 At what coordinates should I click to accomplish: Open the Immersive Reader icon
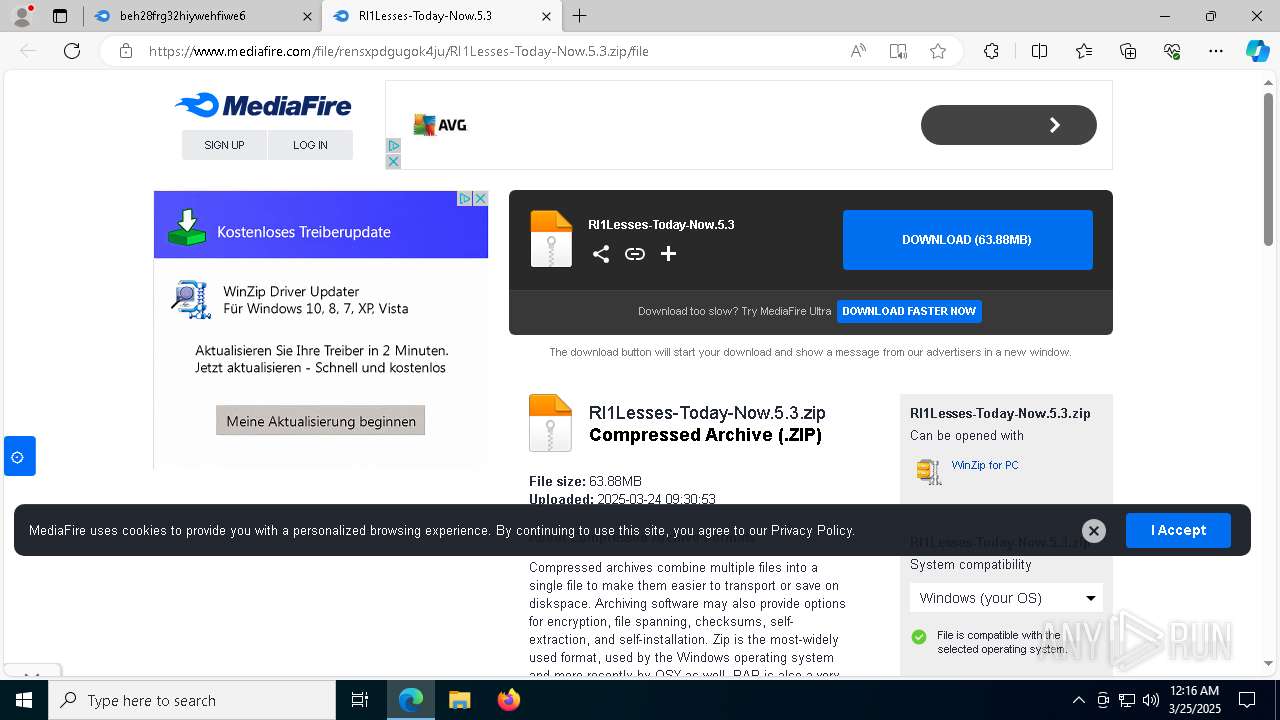[x=898, y=51]
